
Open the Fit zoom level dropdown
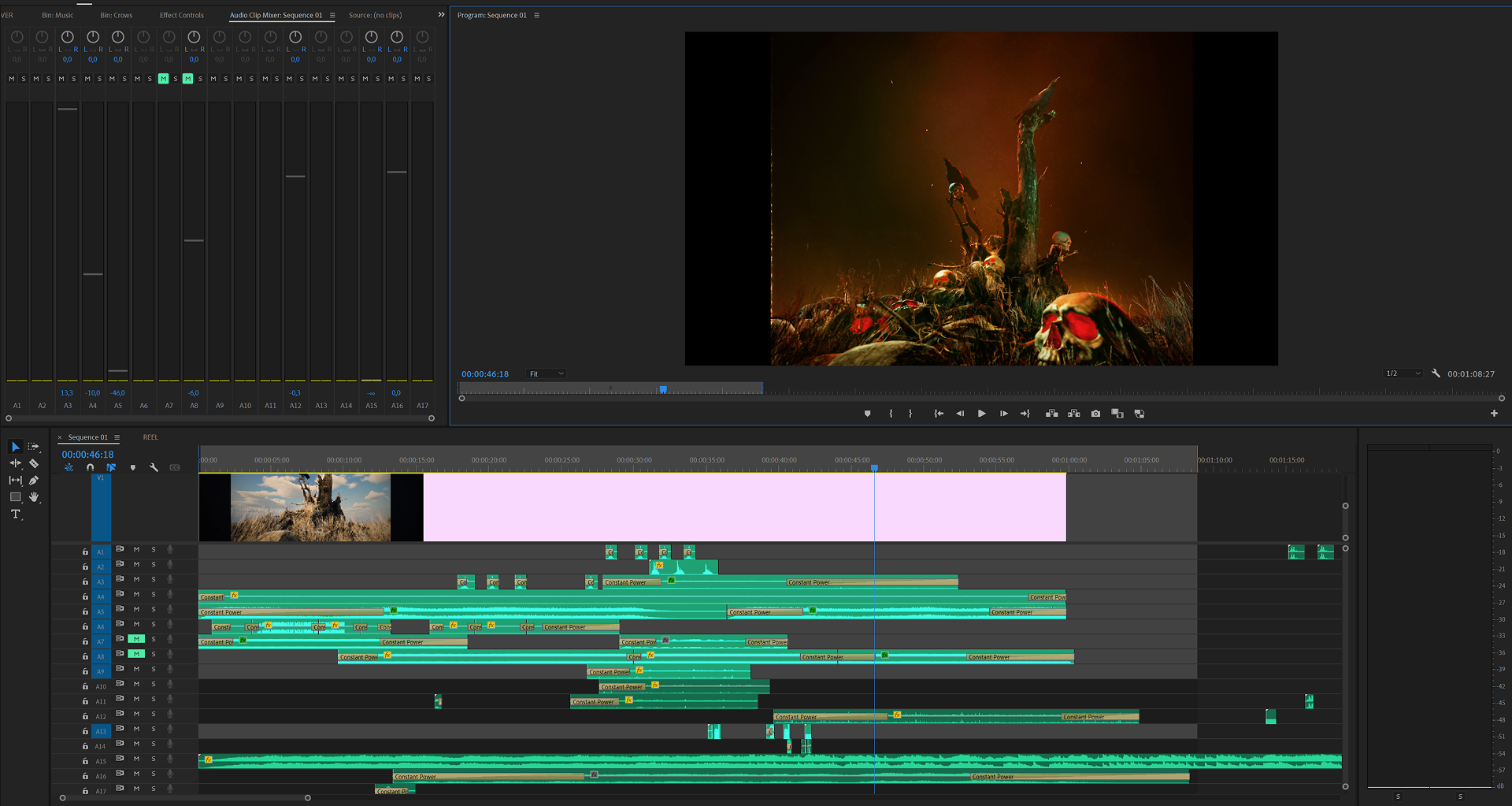(x=547, y=374)
